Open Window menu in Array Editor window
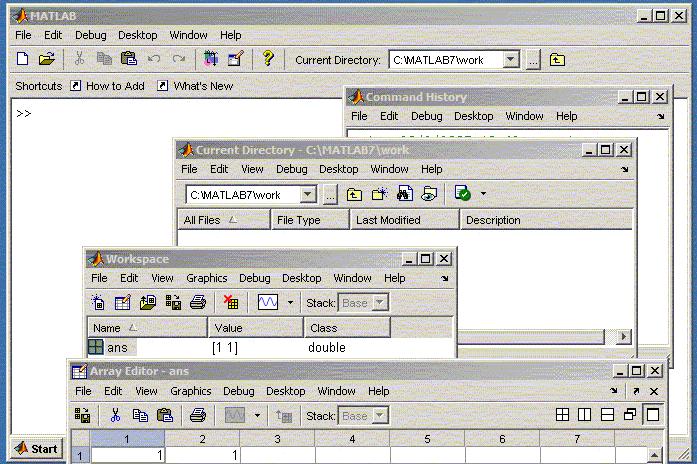Screen dimensions: 697x464 pos(336,391)
